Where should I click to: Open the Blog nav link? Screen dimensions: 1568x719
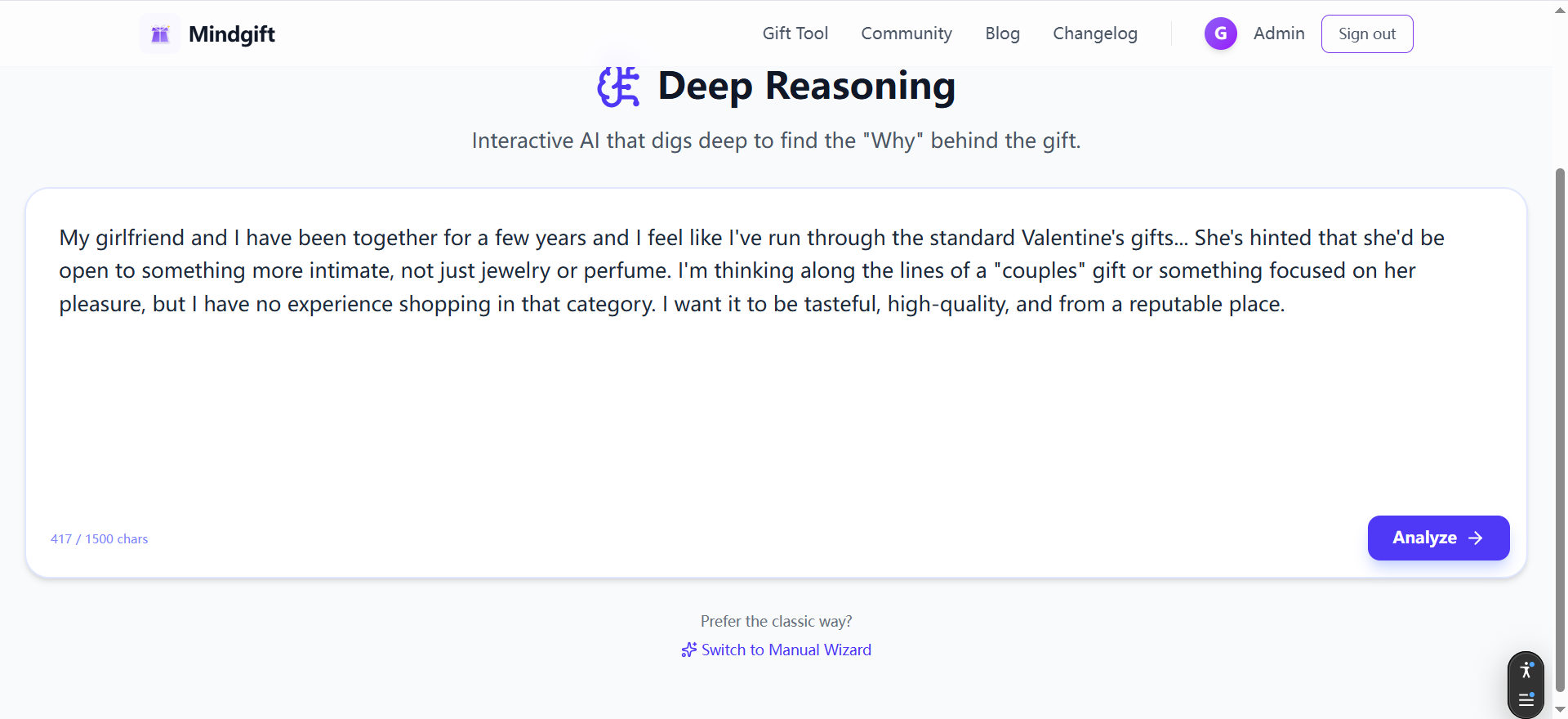1002,33
